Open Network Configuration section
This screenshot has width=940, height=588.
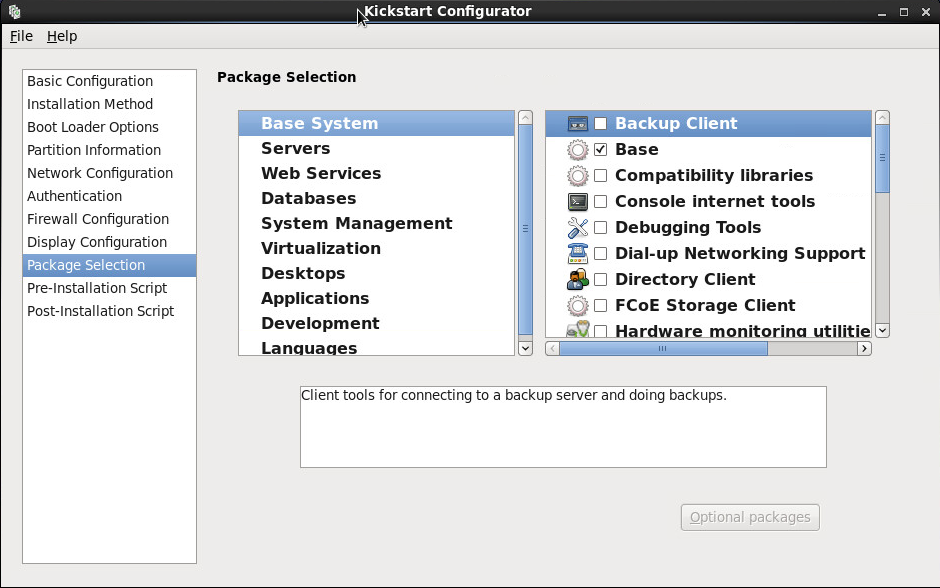(109, 173)
